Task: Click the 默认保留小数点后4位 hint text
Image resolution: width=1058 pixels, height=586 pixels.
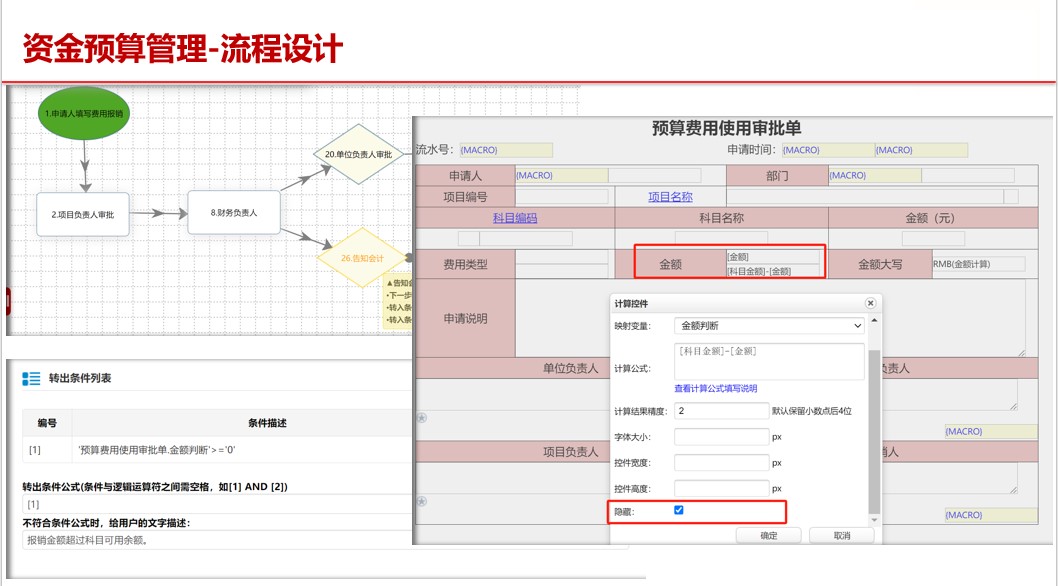Action: click(812, 410)
